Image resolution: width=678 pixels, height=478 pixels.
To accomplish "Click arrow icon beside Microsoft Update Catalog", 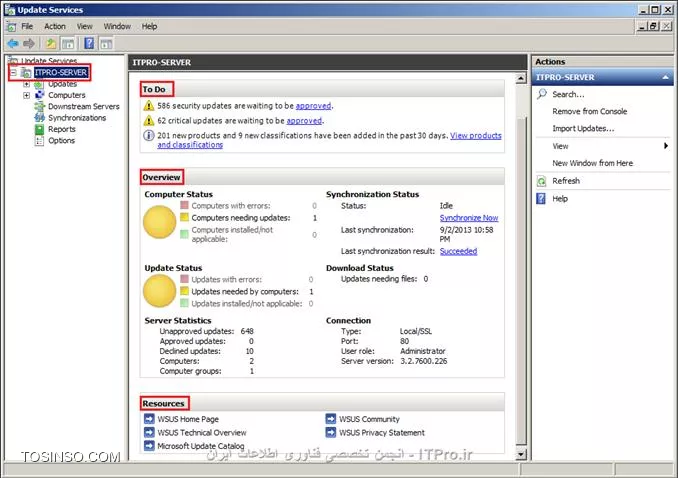I will point(149,446).
